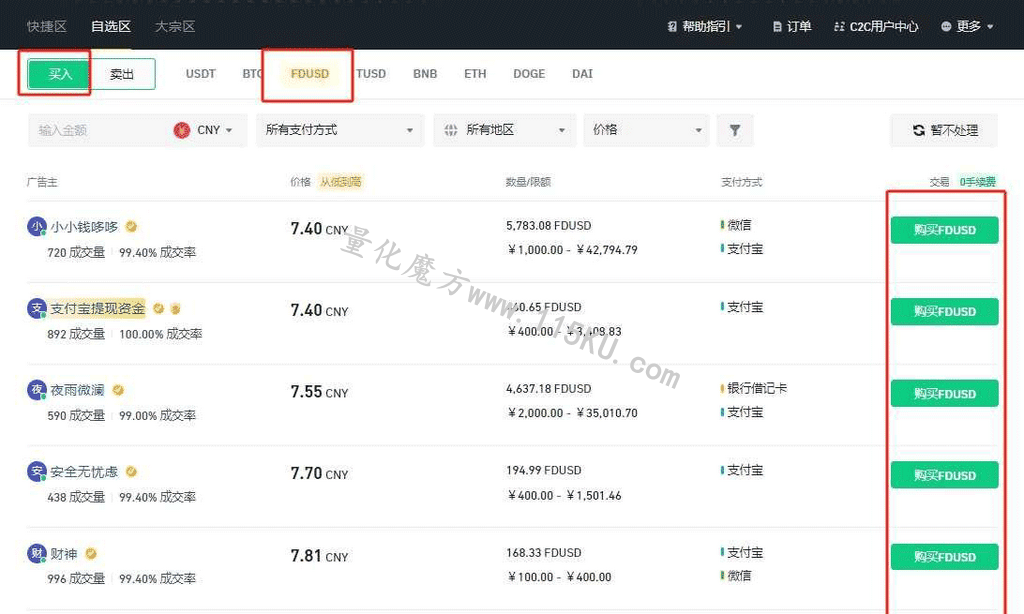Click the 暂不处理 refresh button

[x=944, y=130]
